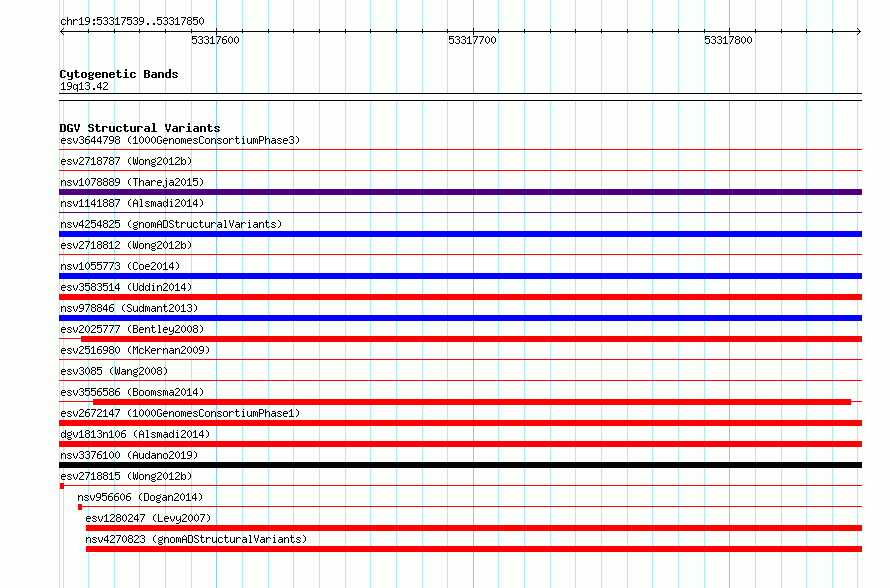Click the purple bar for nsv1078889
Screen dimensions: 890x588
tap(460, 192)
